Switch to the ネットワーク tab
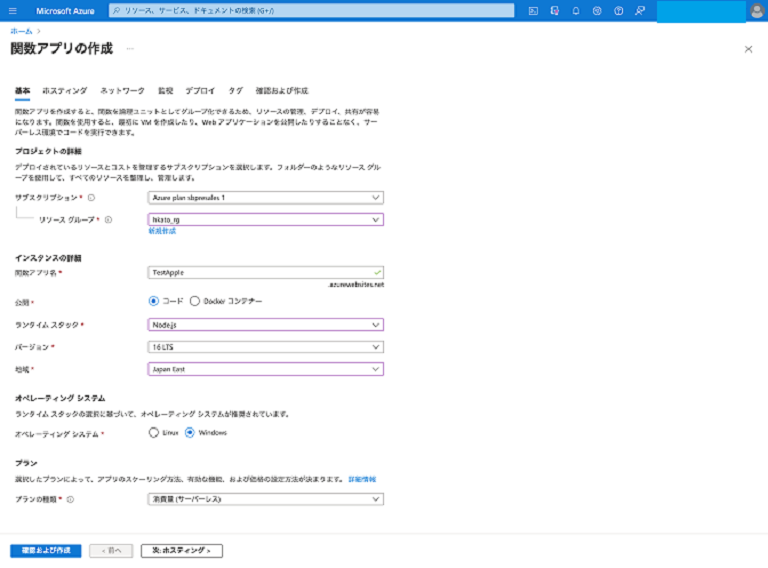The image size is (768, 568). [x=122, y=91]
